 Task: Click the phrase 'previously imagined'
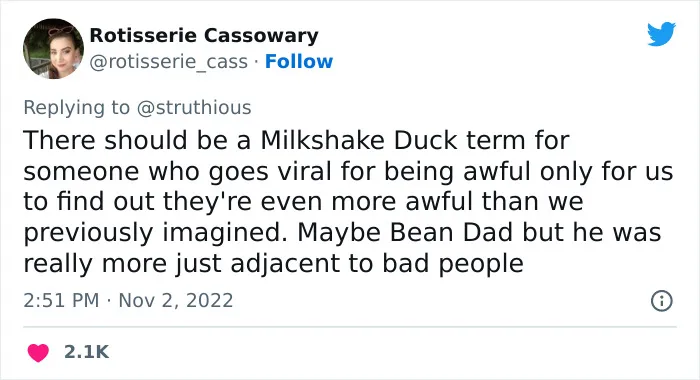click(x=155, y=234)
